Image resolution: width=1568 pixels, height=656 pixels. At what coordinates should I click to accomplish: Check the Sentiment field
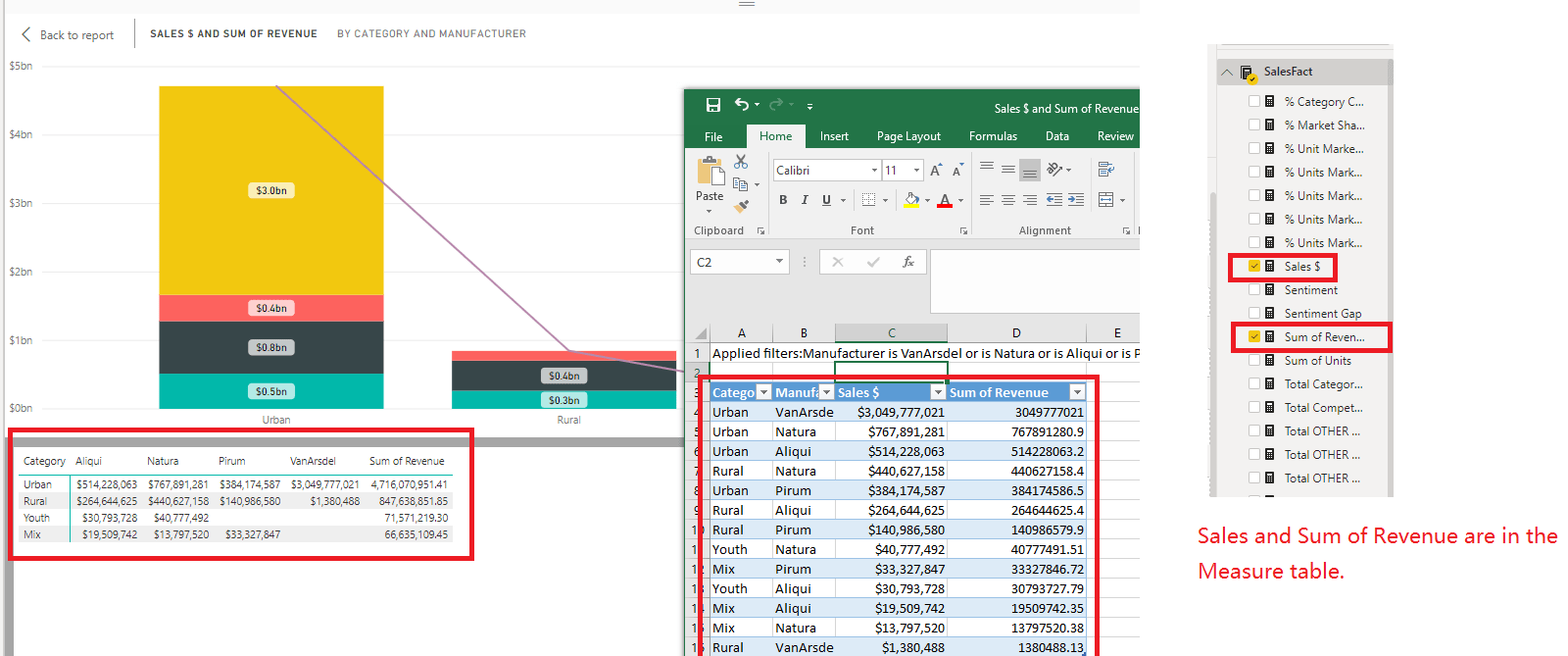tap(1254, 289)
